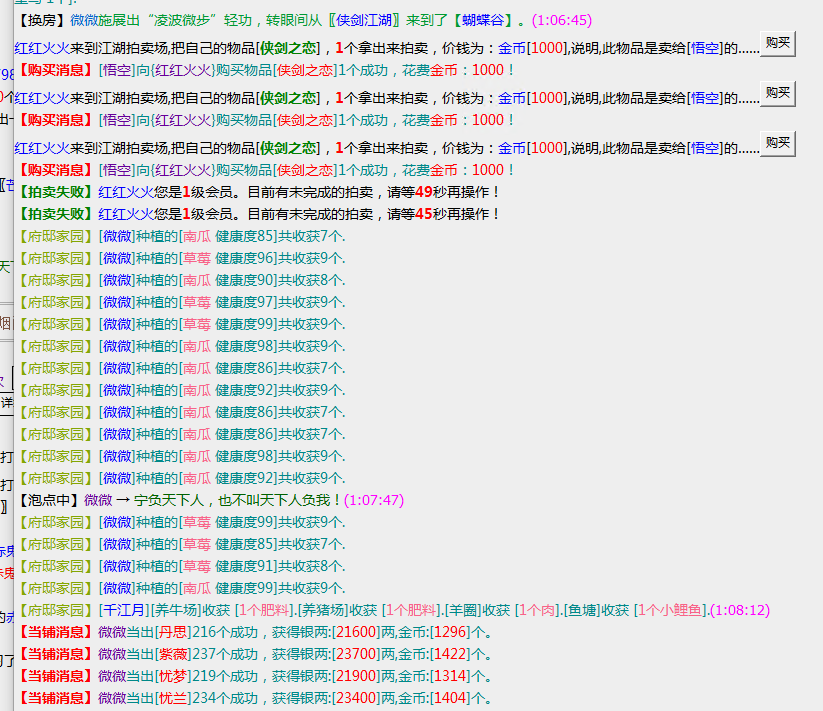823x711 pixels.
Task: Click the 紫薇 item in pawnshop message
Action: (172, 654)
